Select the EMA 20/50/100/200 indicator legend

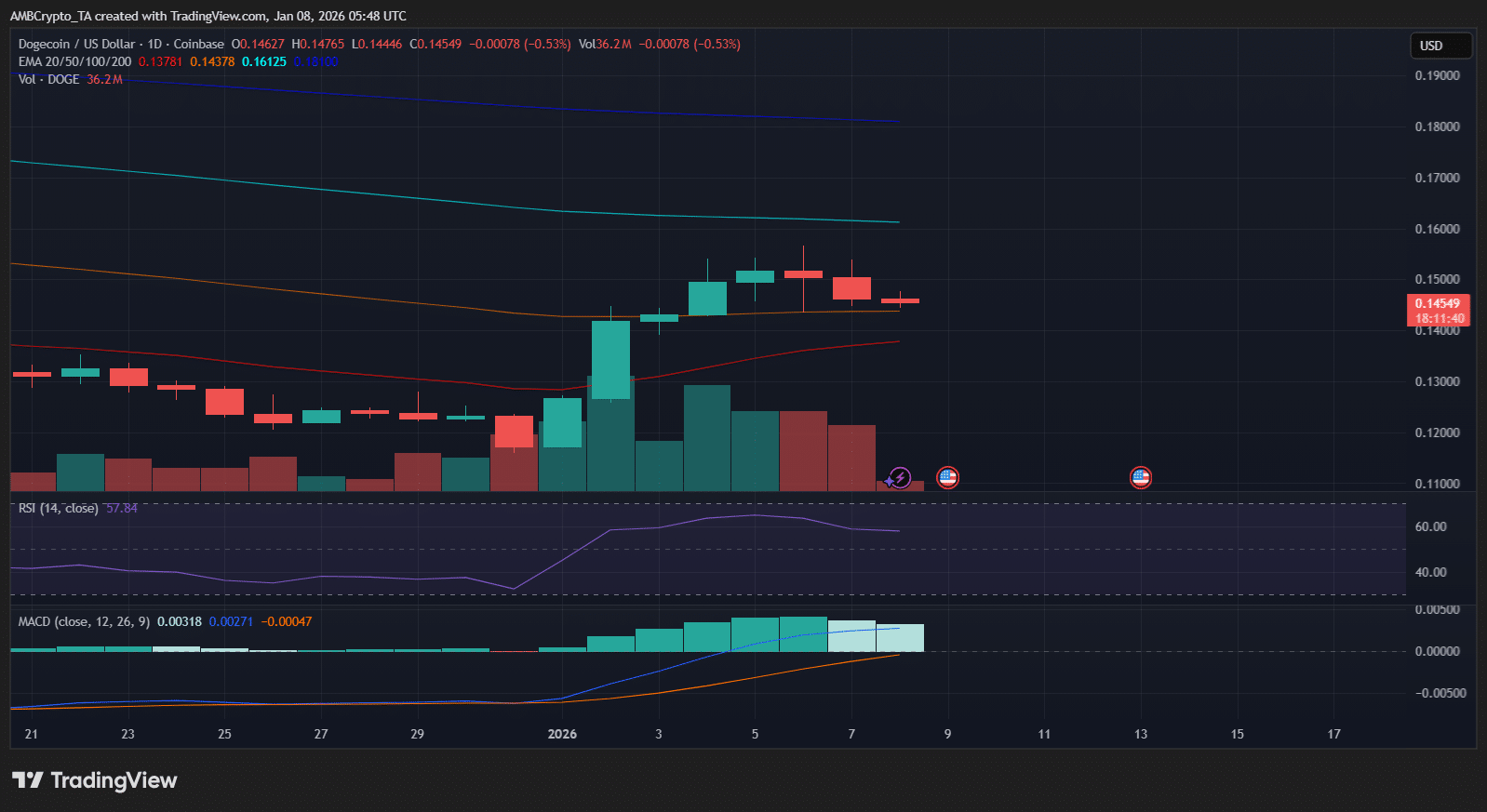[x=75, y=61]
